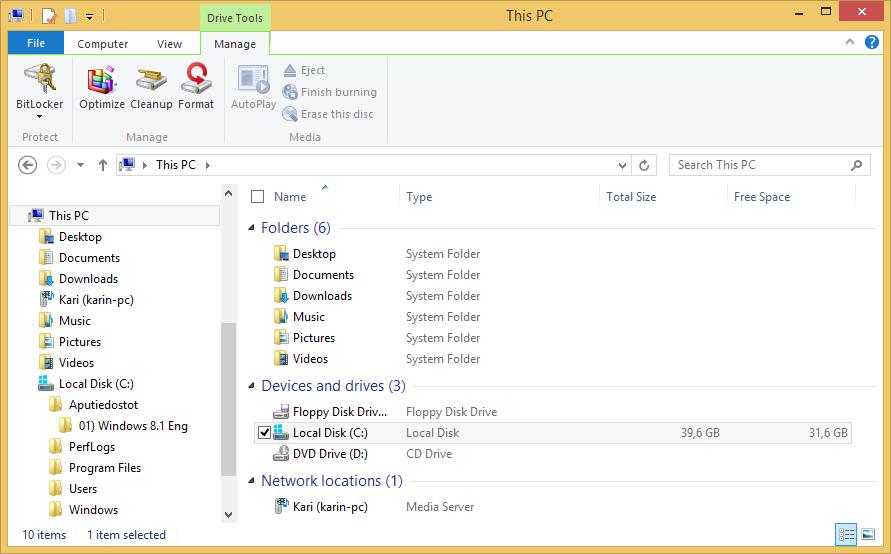Viewport: 891px width, 554px height.
Task: Click the Forward navigation arrow
Action: pos(56,165)
